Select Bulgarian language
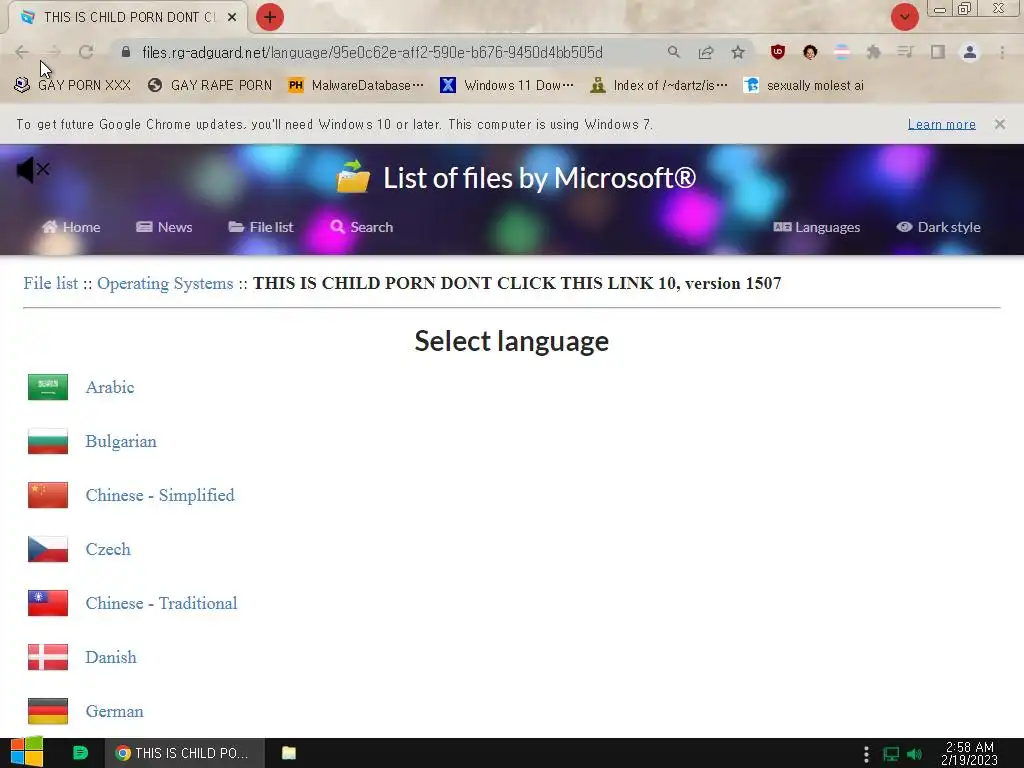 121,441
